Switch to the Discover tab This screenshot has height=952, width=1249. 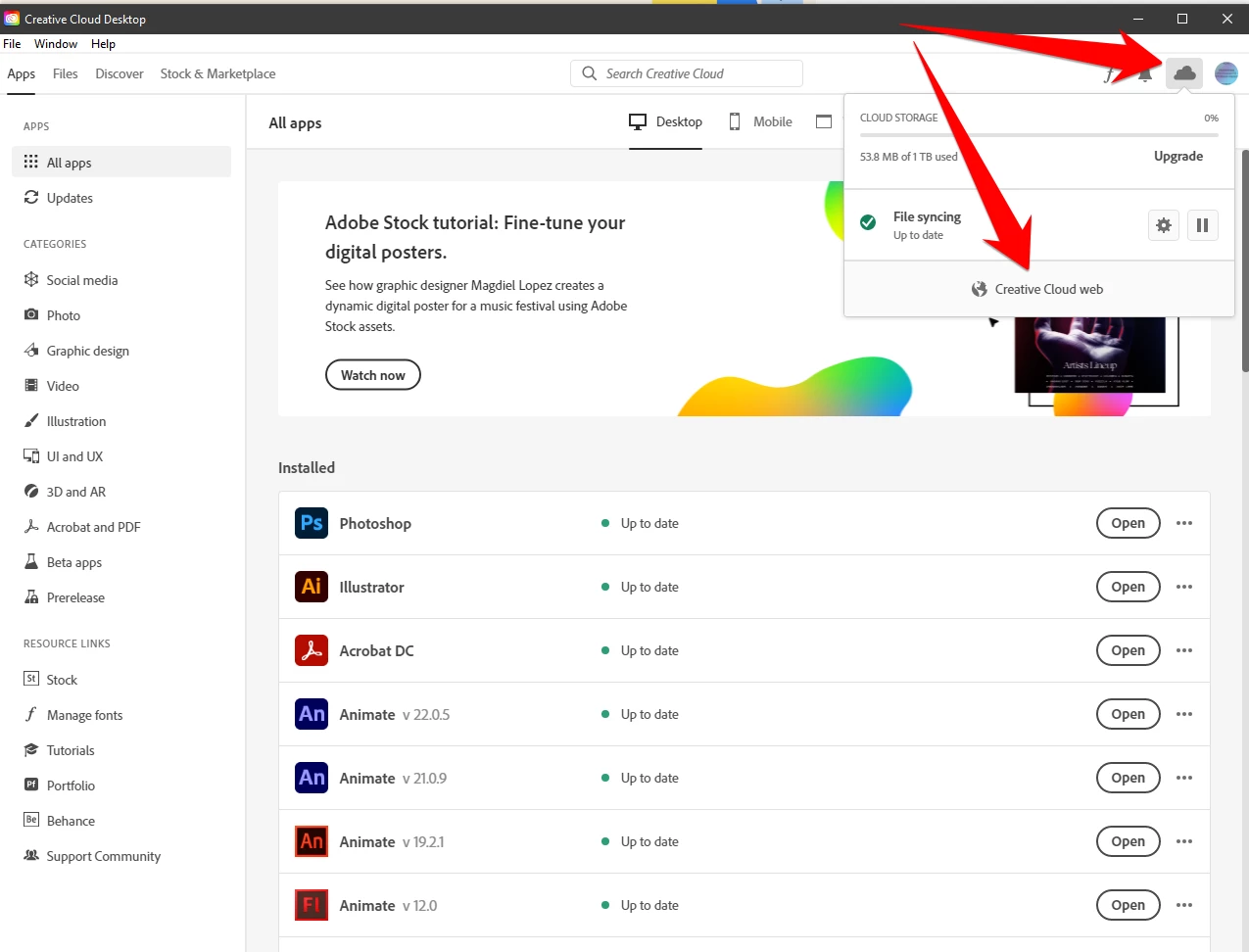click(120, 73)
